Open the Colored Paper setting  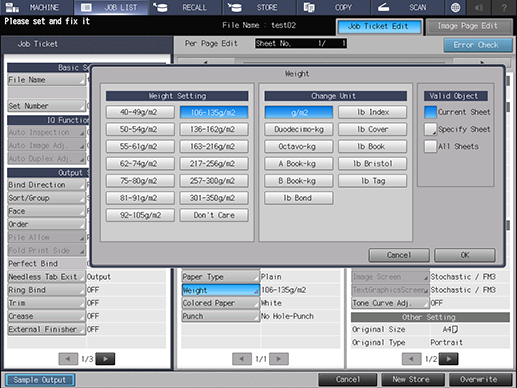pyautogui.click(x=221, y=303)
